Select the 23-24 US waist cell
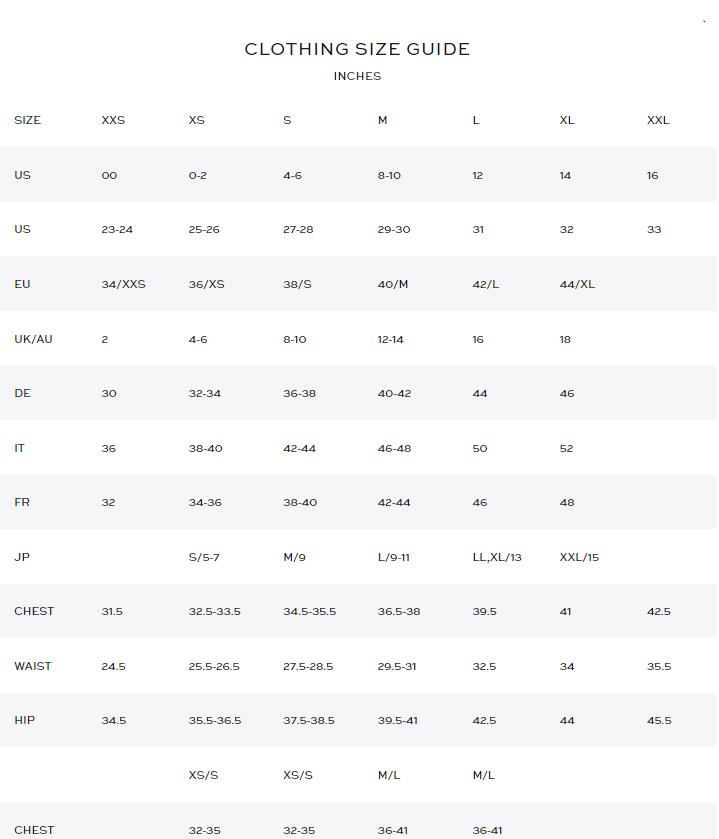 [x=117, y=229]
